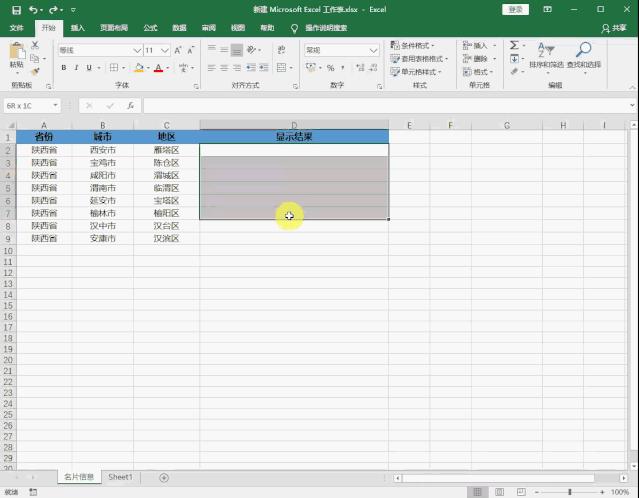Click the Accounting currency format icon
639x498 pixels.
[311, 68]
